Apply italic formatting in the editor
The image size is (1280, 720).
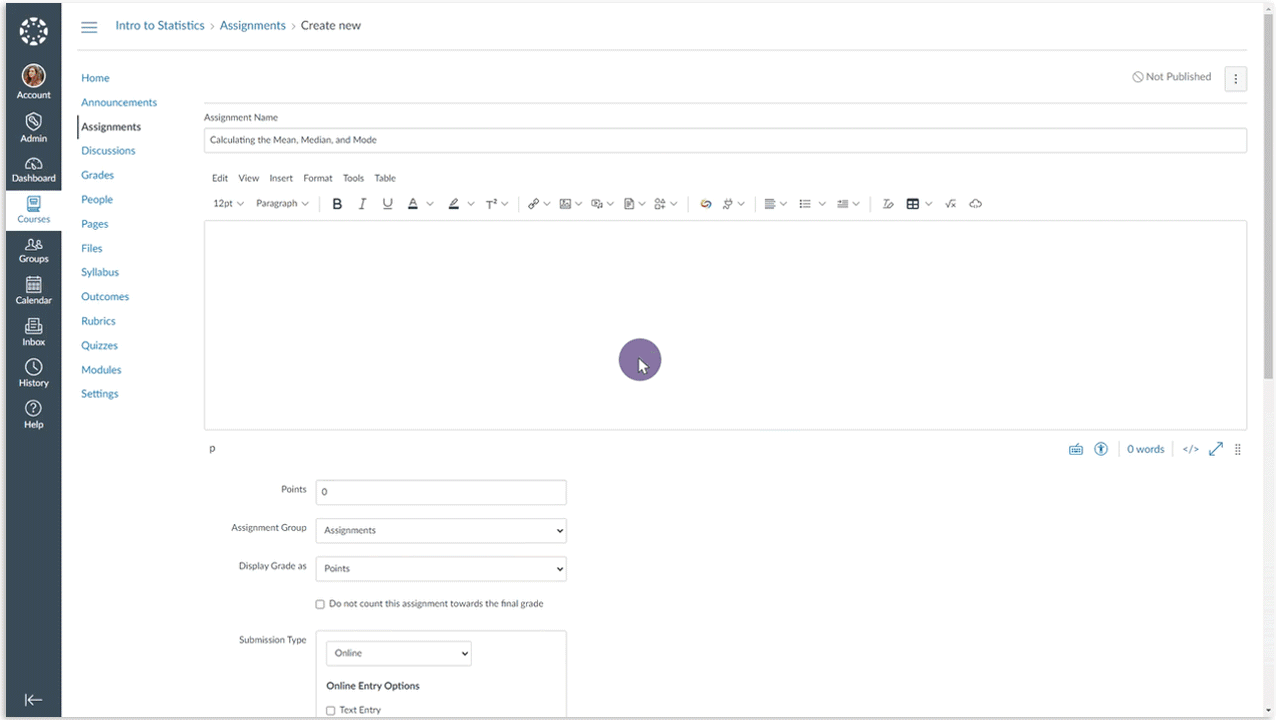[362, 204]
